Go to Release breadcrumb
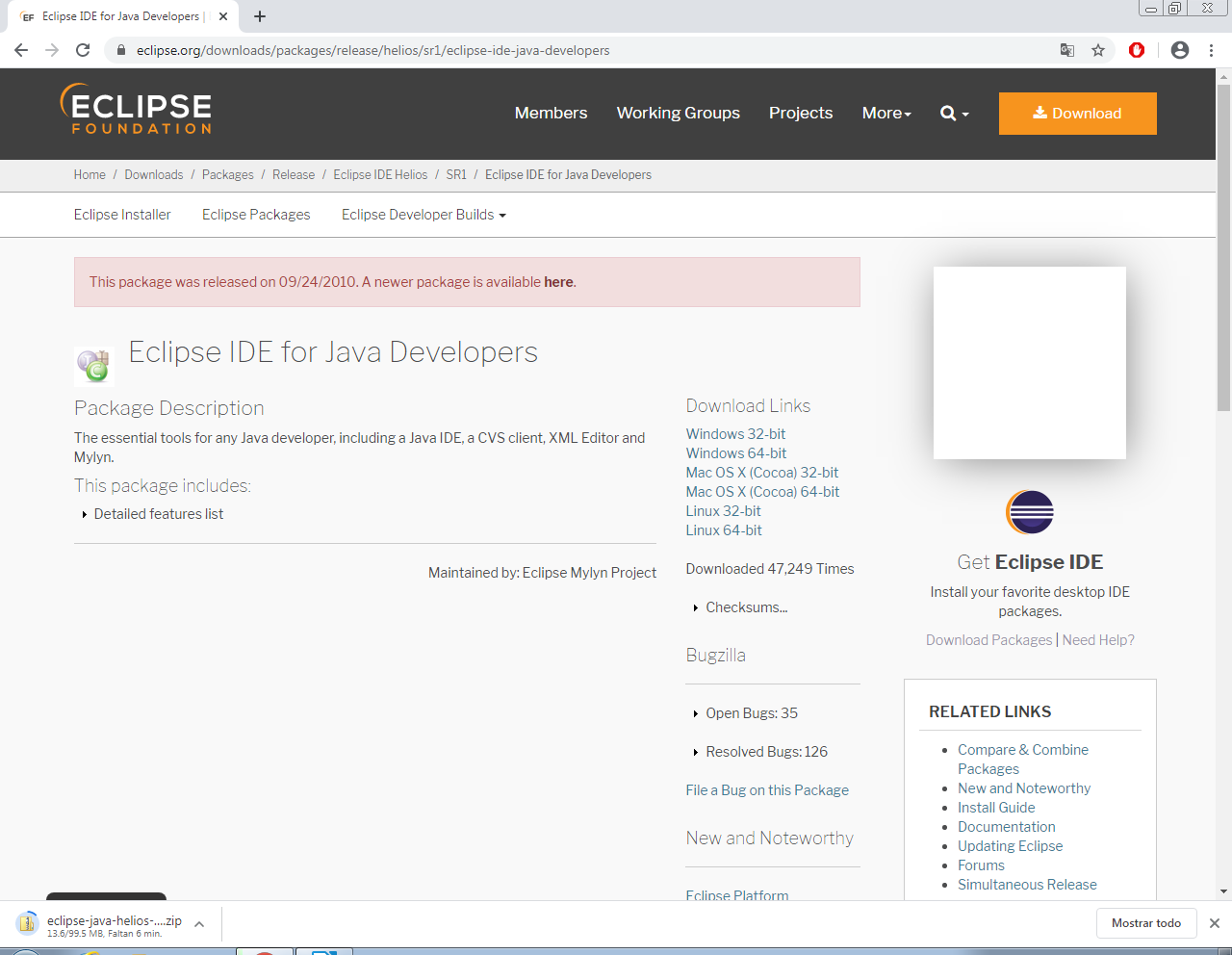 coord(294,175)
